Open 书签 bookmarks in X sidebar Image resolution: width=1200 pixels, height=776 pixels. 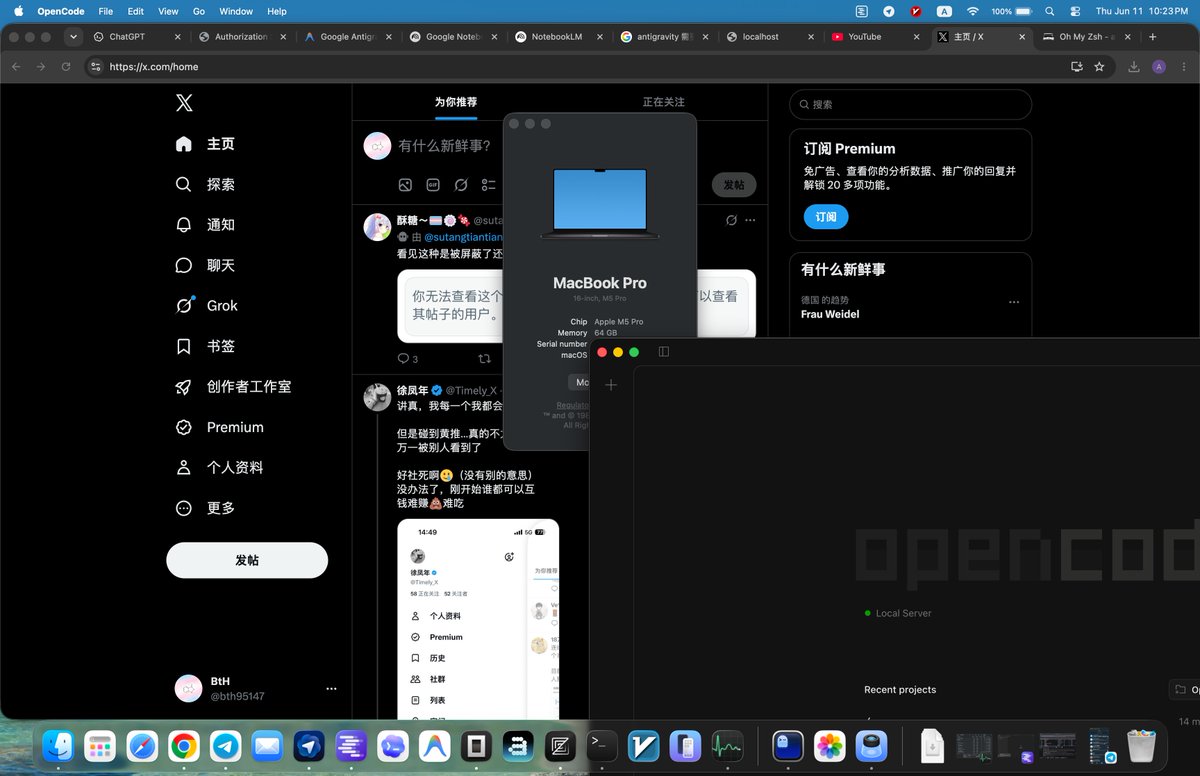point(205,346)
